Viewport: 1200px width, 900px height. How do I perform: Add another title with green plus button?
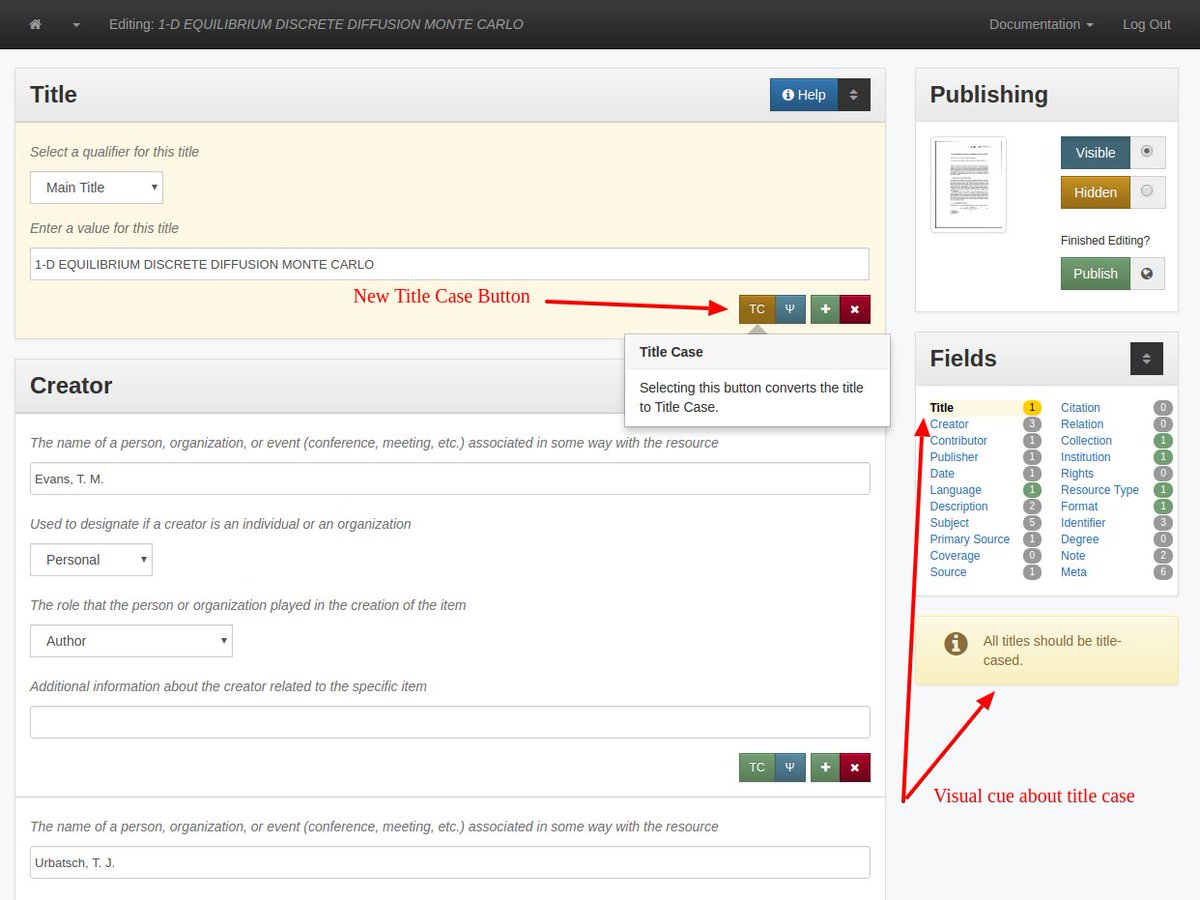[x=825, y=309]
